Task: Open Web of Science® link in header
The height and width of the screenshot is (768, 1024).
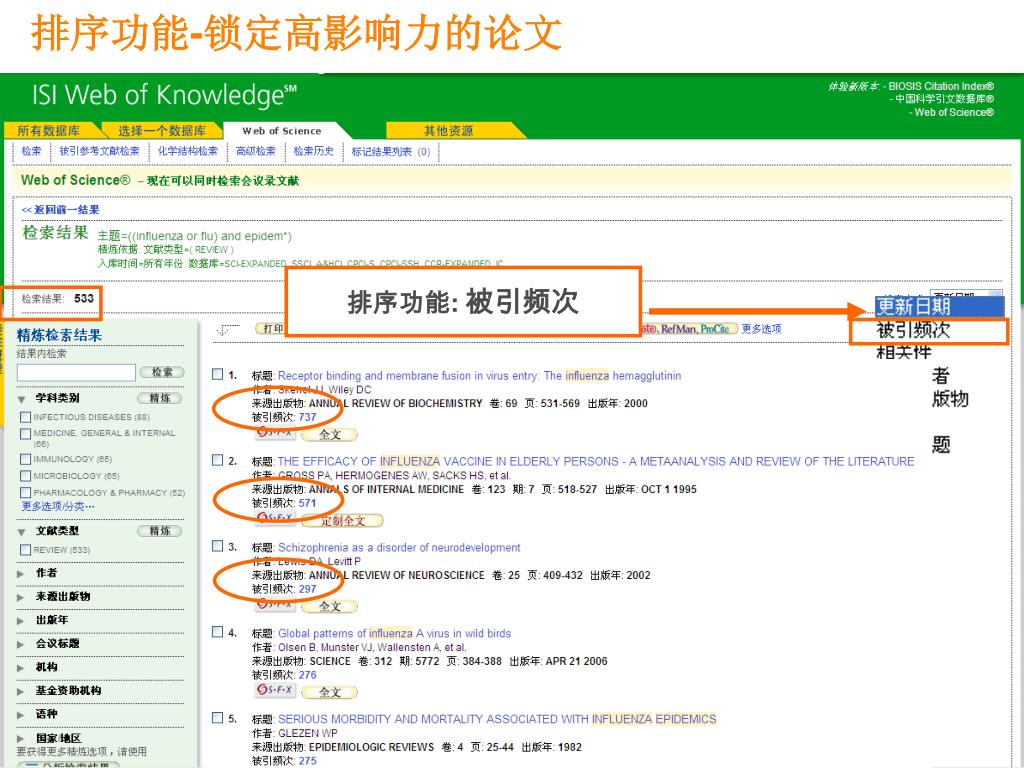Action: (954, 112)
